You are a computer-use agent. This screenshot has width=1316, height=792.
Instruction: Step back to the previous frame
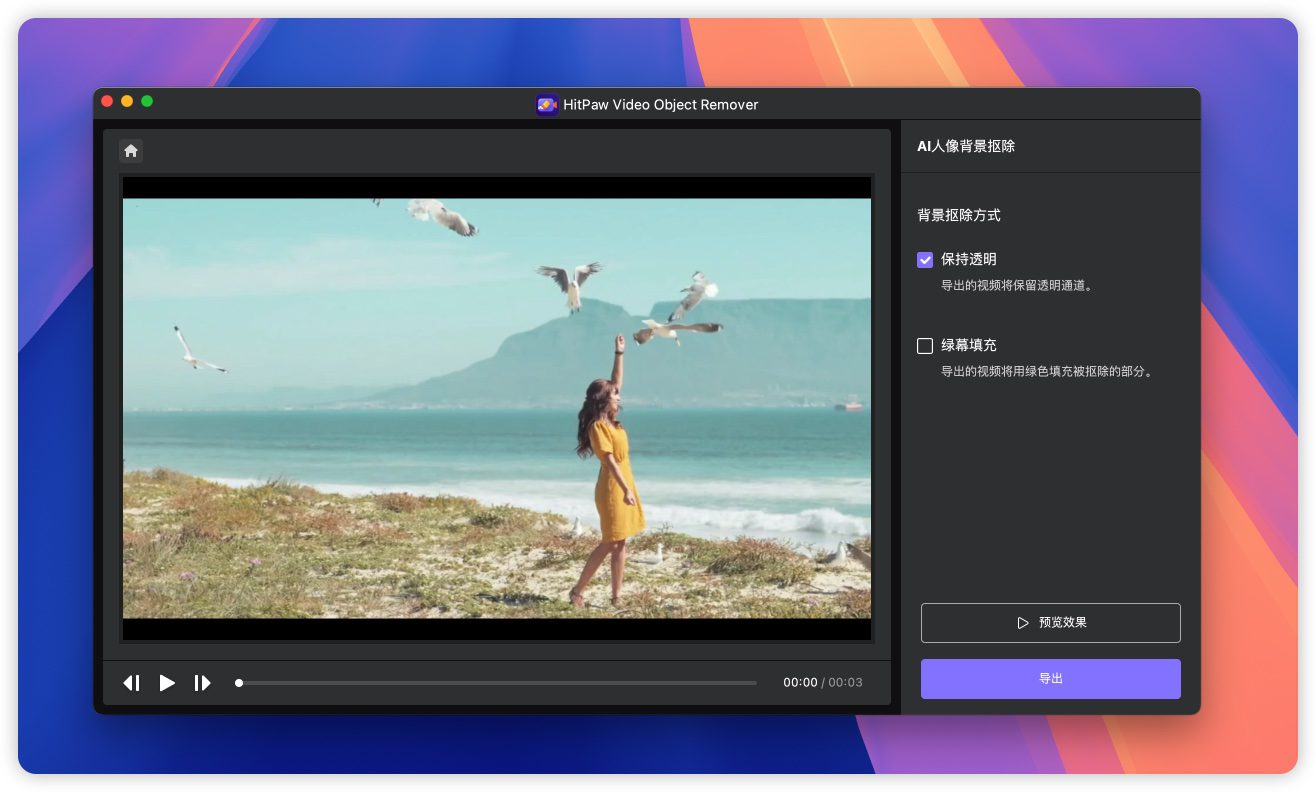click(x=131, y=683)
